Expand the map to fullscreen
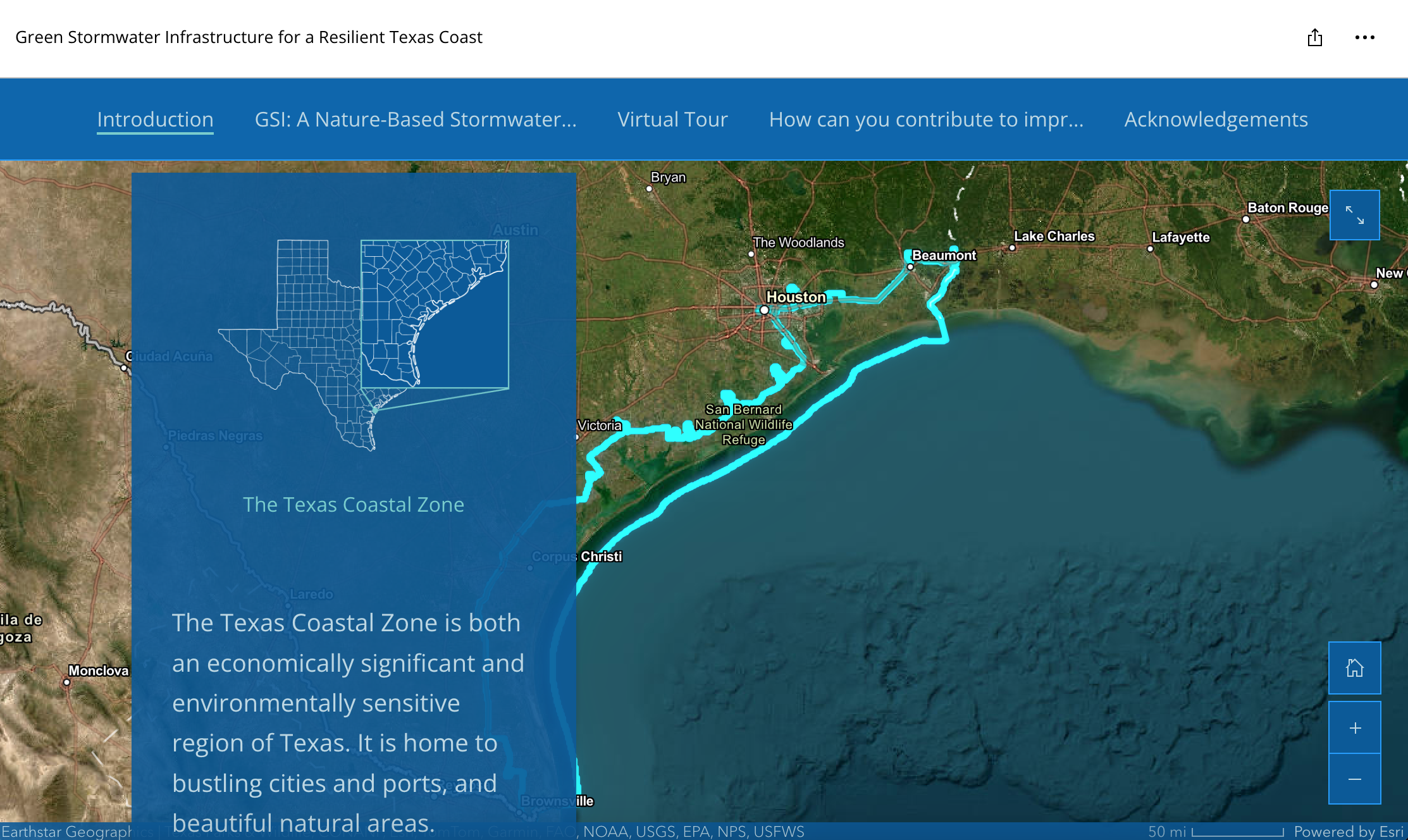1408x840 pixels. [x=1354, y=215]
